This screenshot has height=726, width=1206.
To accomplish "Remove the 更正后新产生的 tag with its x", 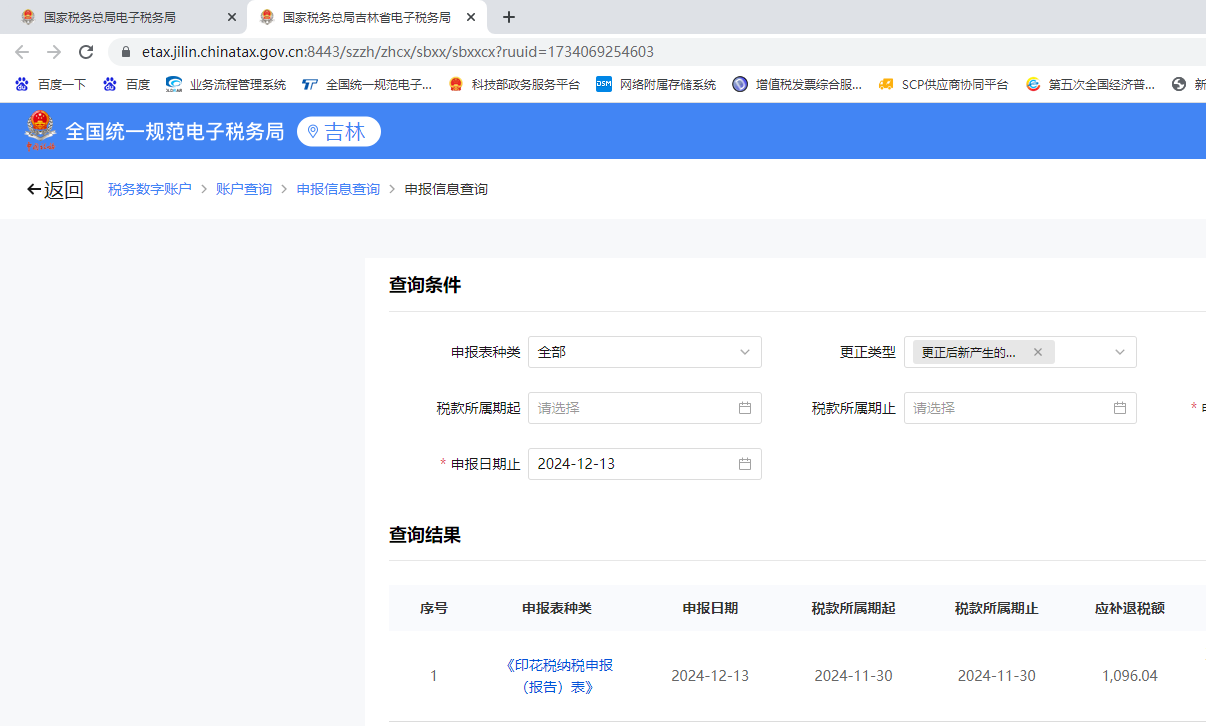I will point(1038,352).
